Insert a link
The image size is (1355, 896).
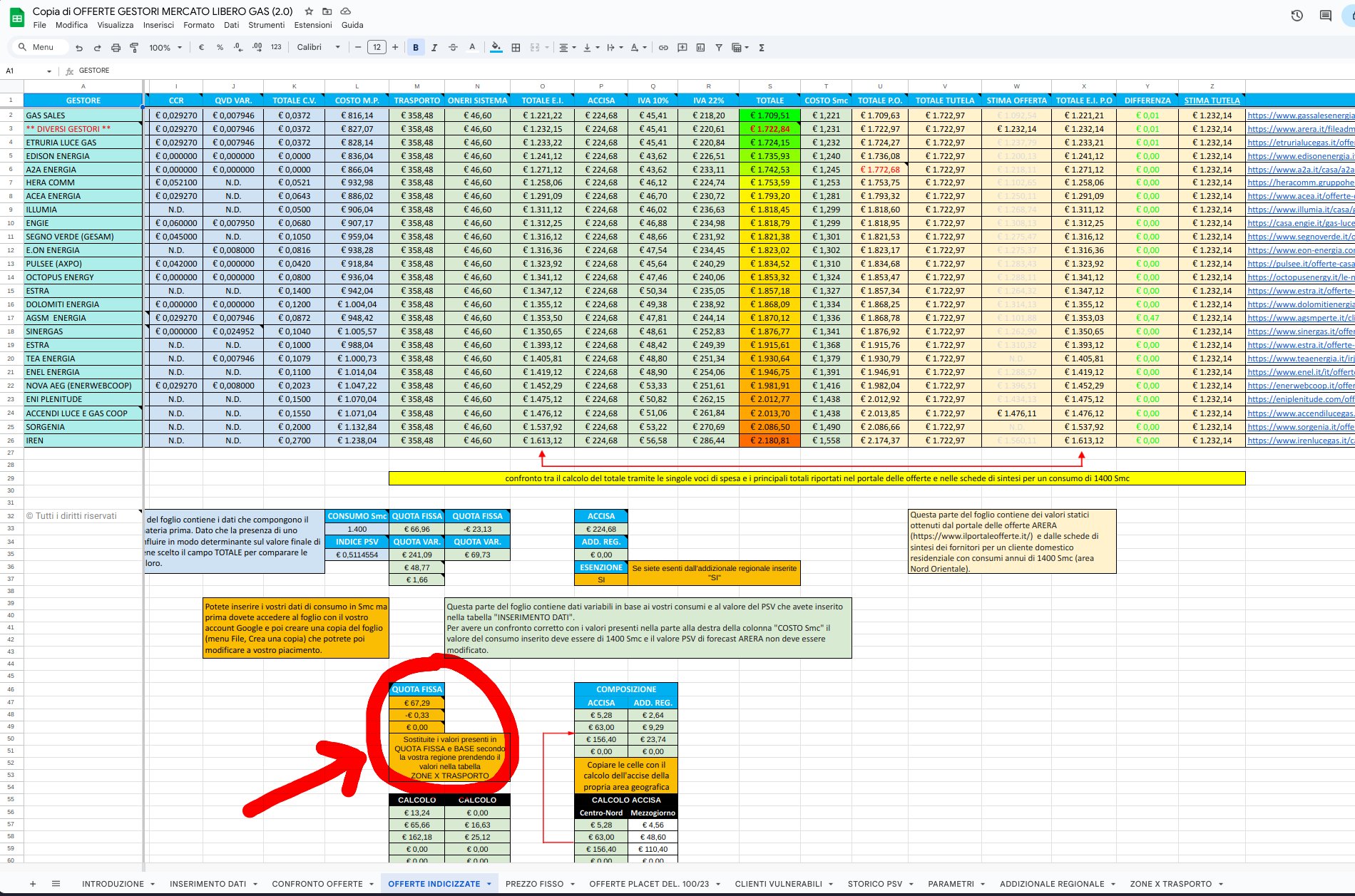pos(663,48)
